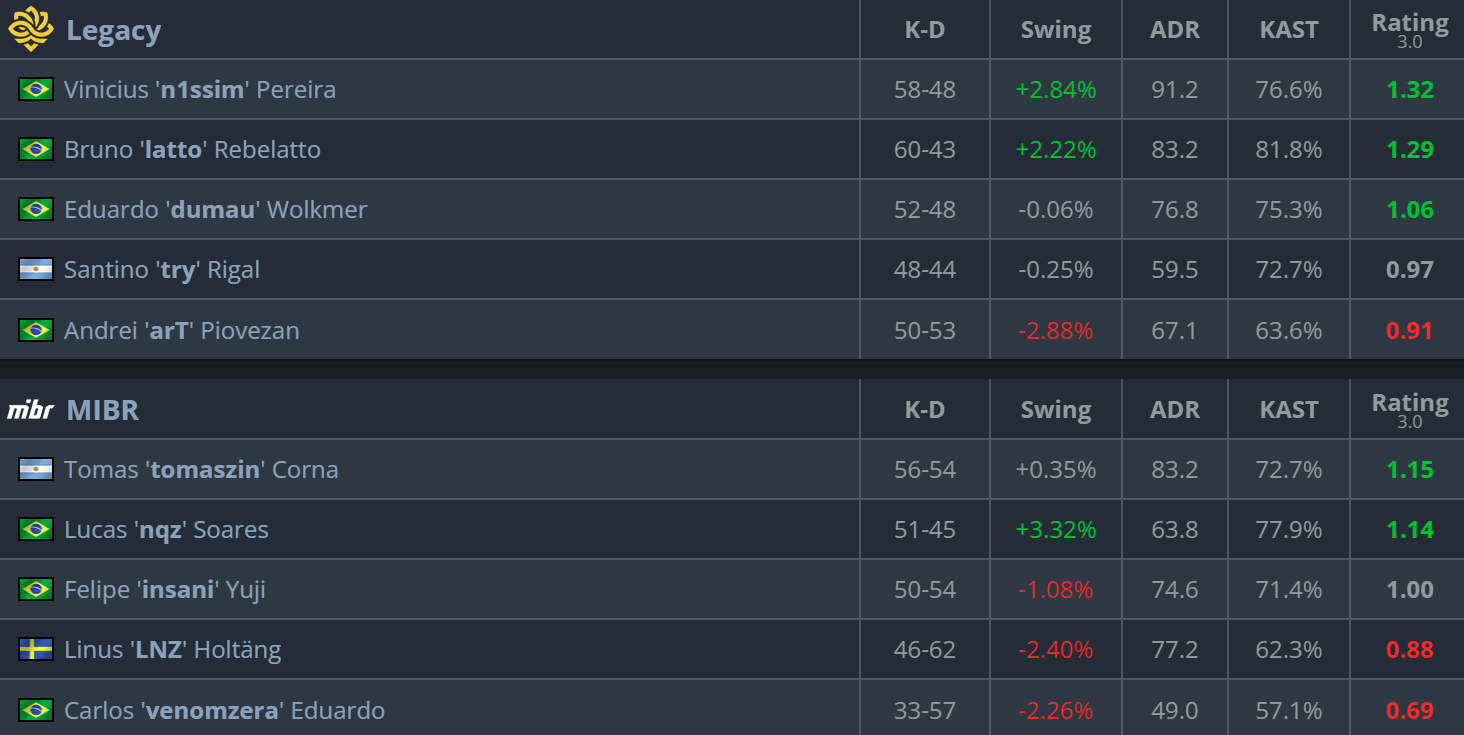Viewport: 1464px width, 735px height.
Task: Click the Sweden flag next to LNZ
Action: pos(36,649)
